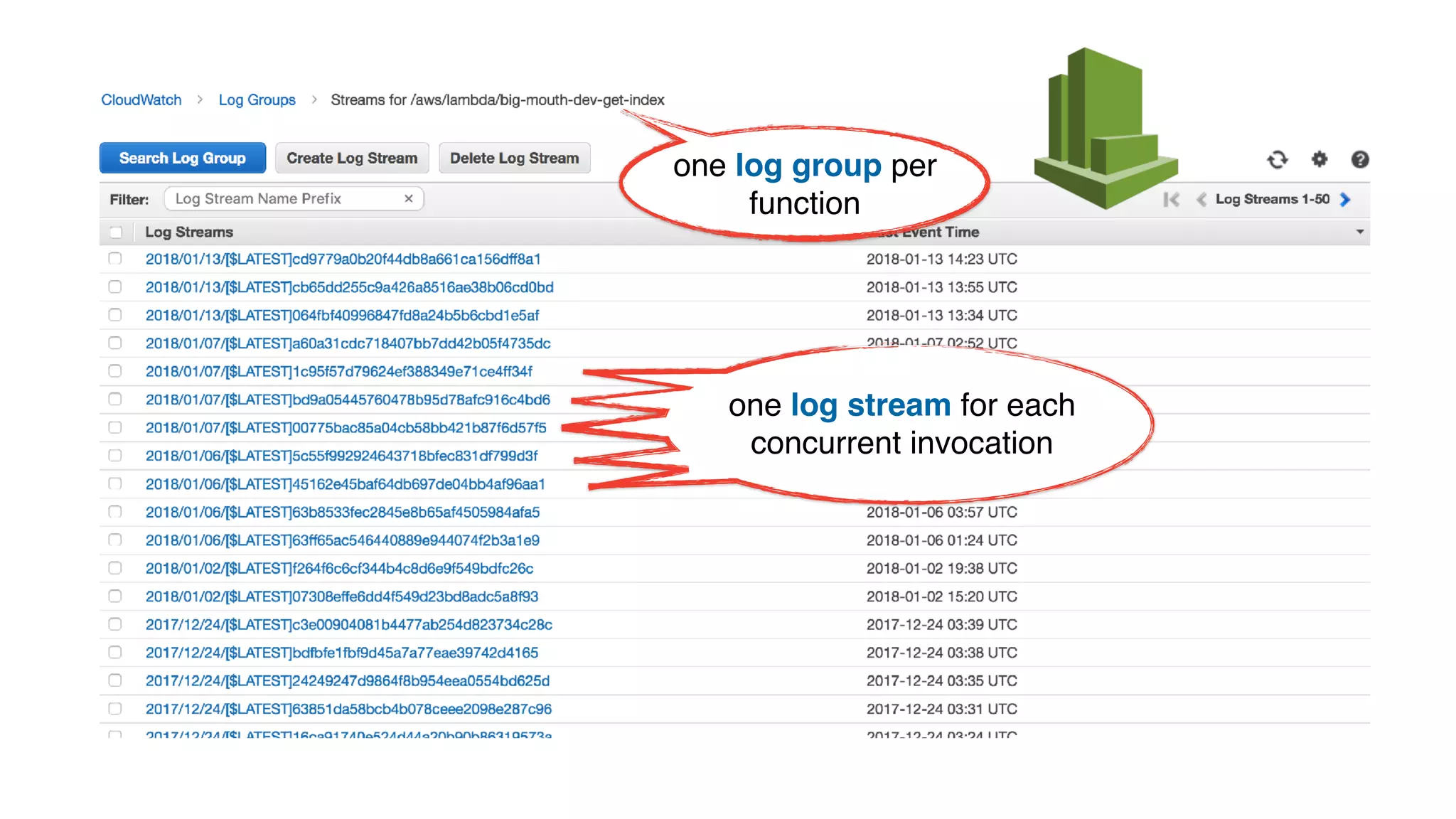Screen dimensions: 1456x819
Task: Check the box for stream 07308effe6dd4f549d23bd8adc5a8f93
Action: pos(115,596)
